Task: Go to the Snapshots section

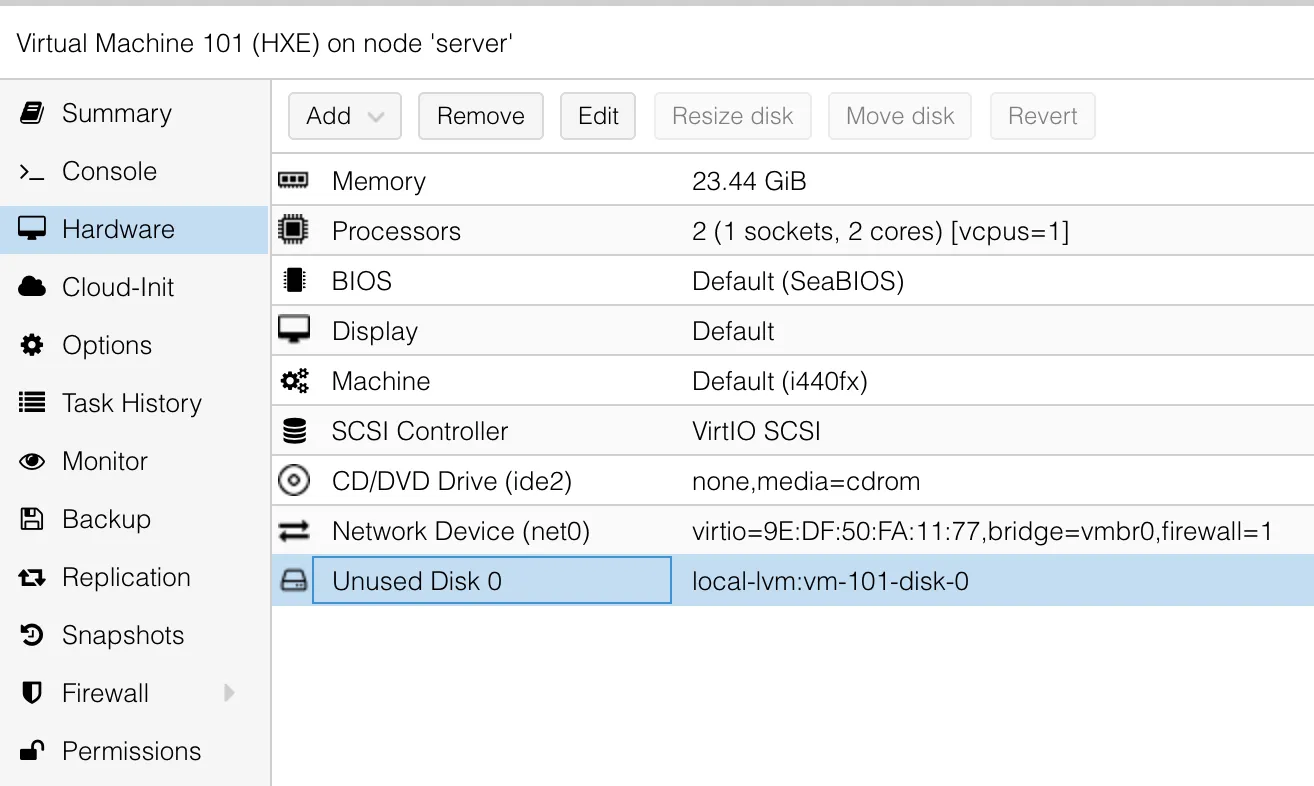Action: point(122,635)
